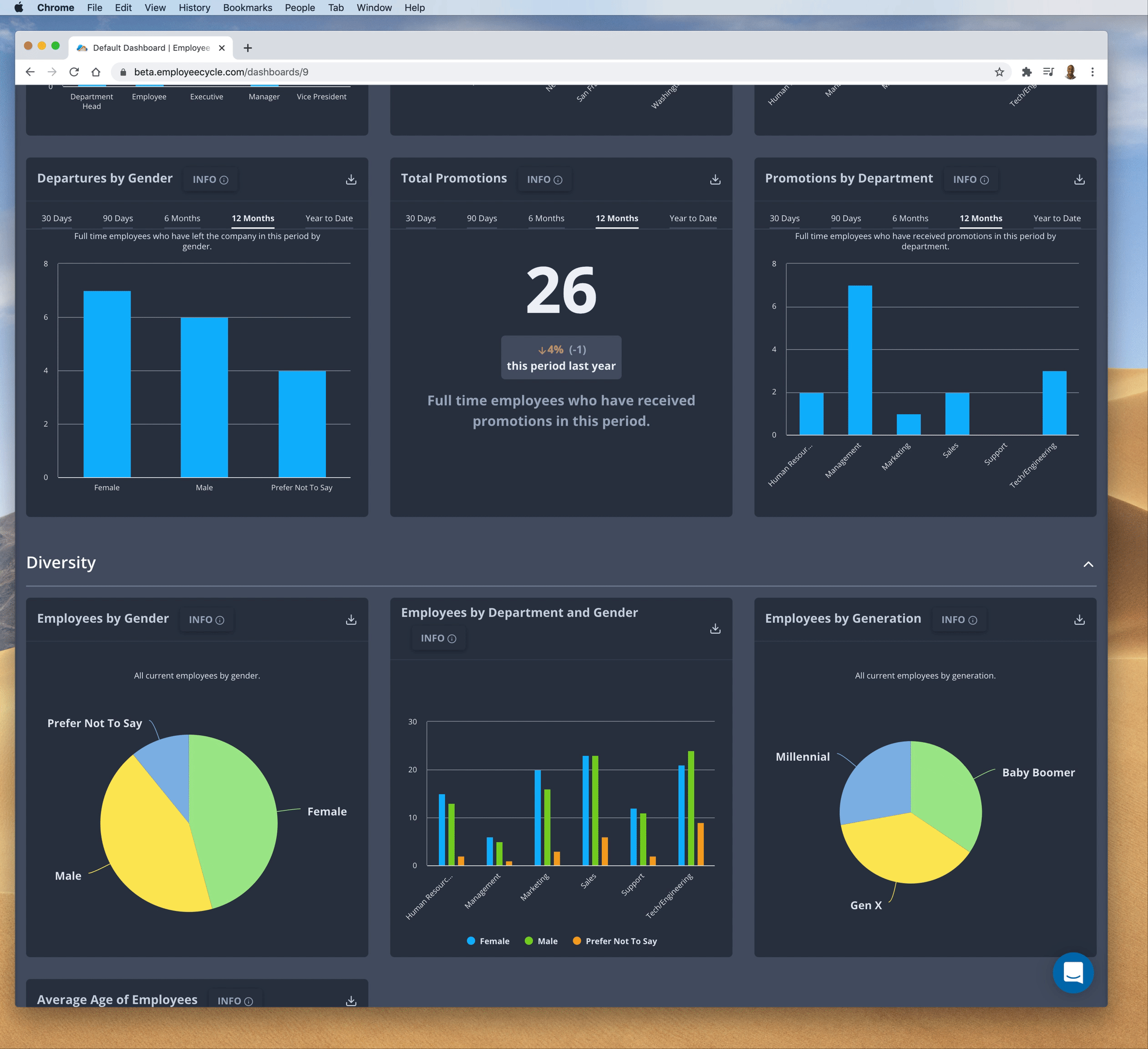Click INFO on Promotions by Department

[970, 179]
